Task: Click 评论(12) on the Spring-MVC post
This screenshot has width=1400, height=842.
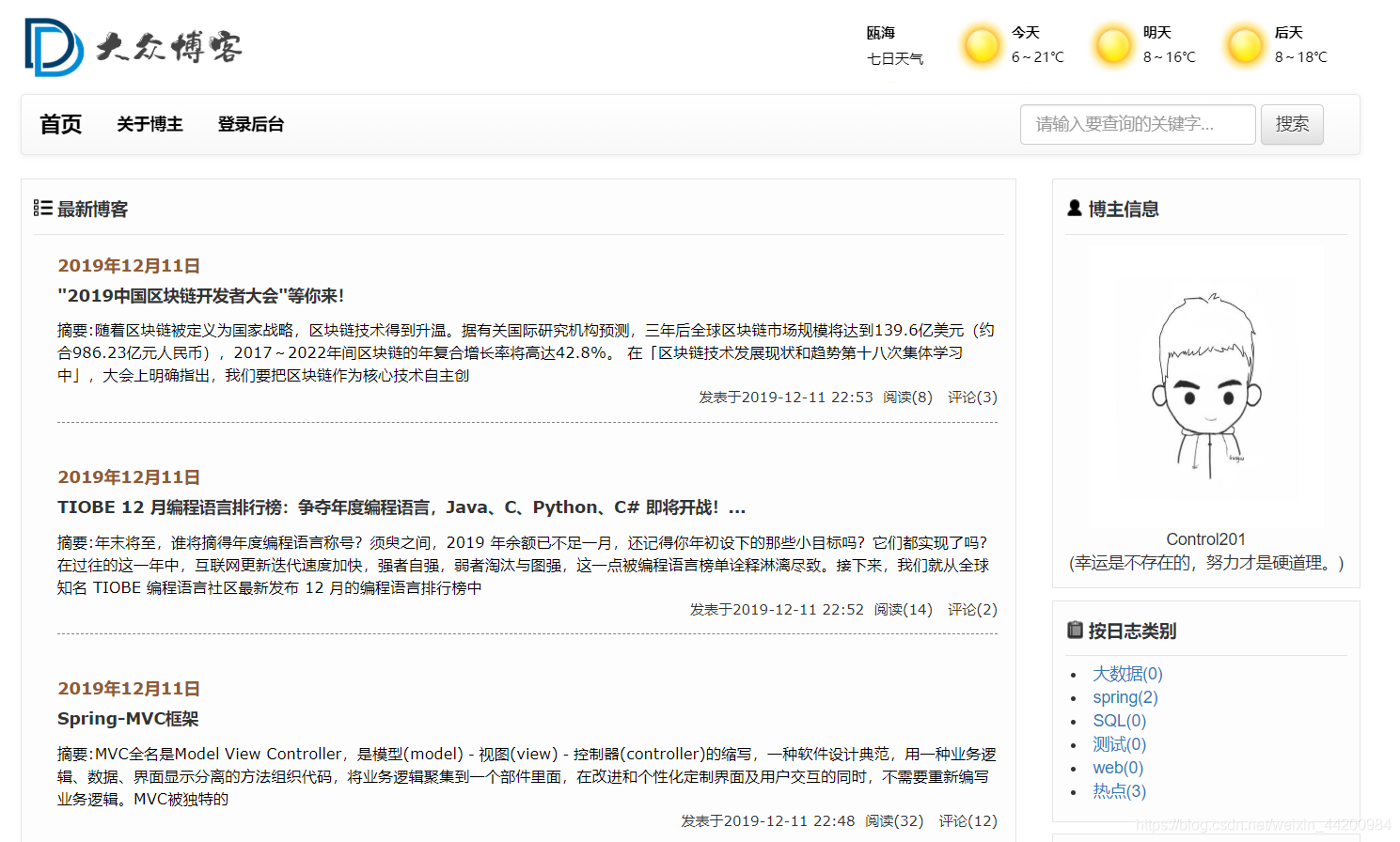Action: click(x=968, y=821)
